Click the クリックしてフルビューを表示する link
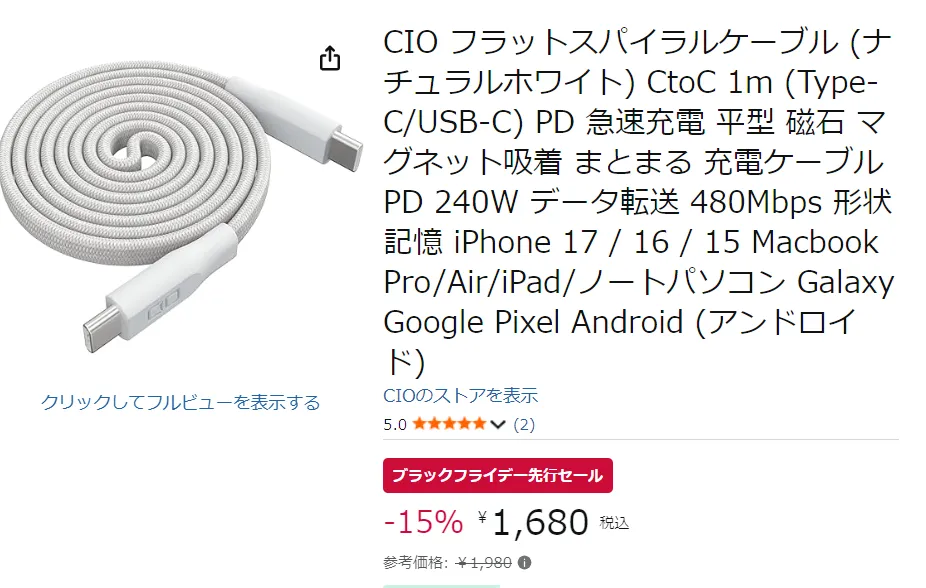The width and height of the screenshot is (926, 588). point(180,402)
